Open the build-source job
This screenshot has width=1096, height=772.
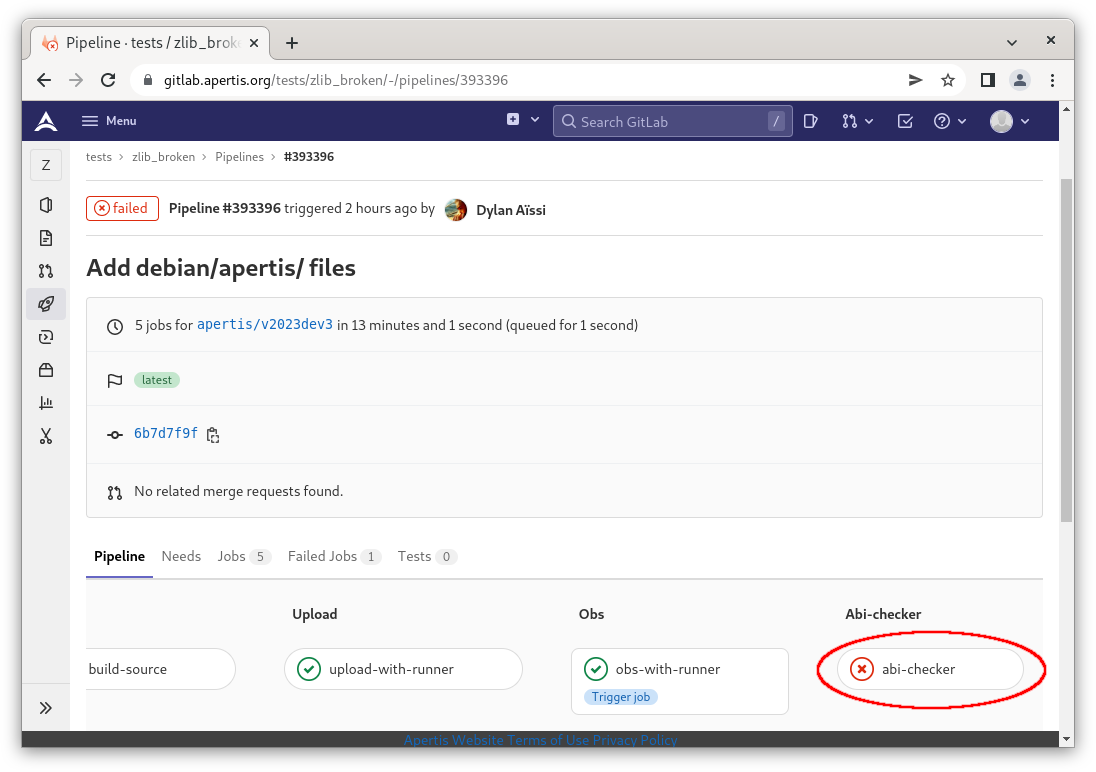coord(161,669)
